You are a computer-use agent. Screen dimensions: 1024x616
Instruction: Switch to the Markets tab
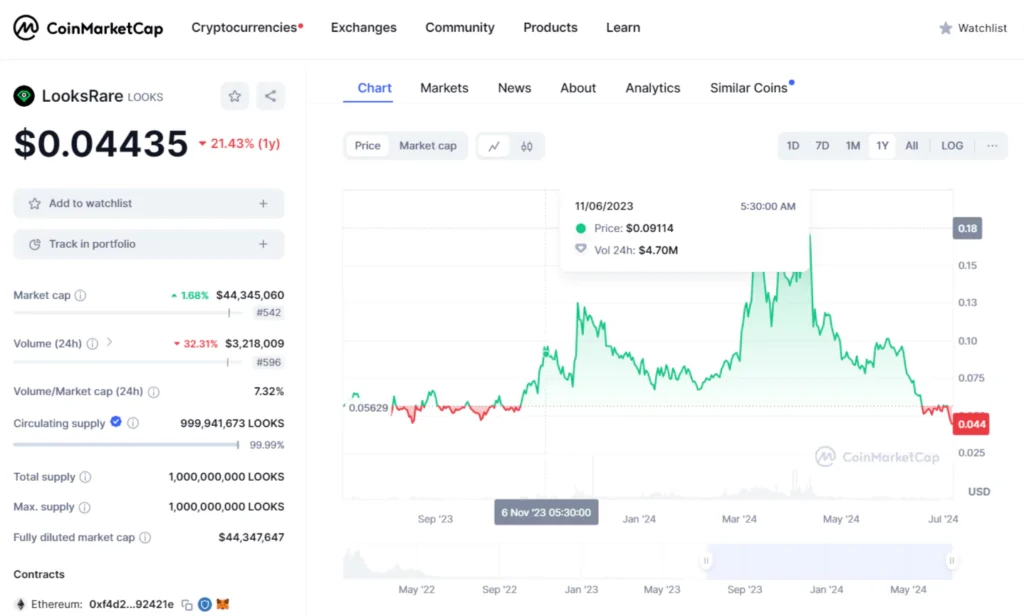(x=444, y=88)
